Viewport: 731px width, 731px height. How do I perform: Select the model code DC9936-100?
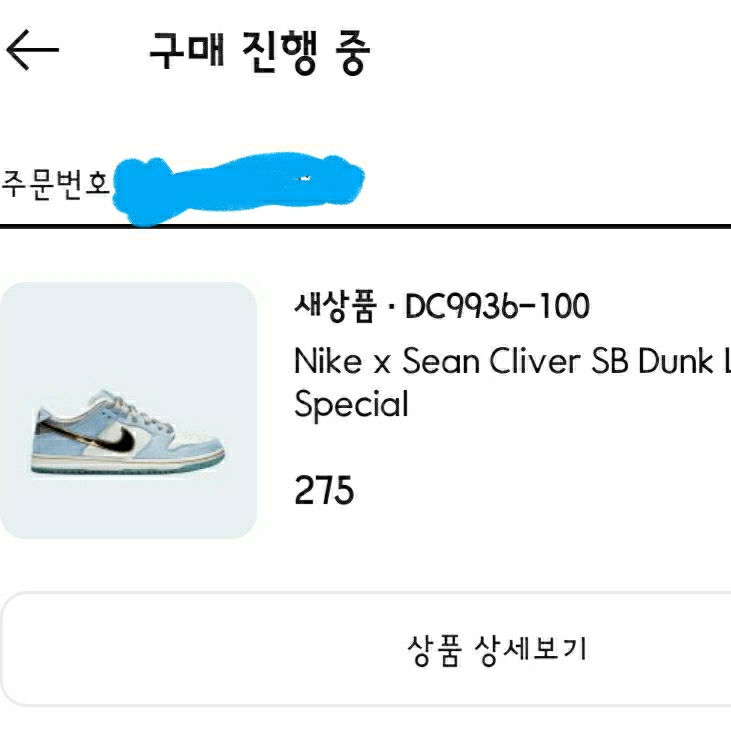click(x=497, y=307)
